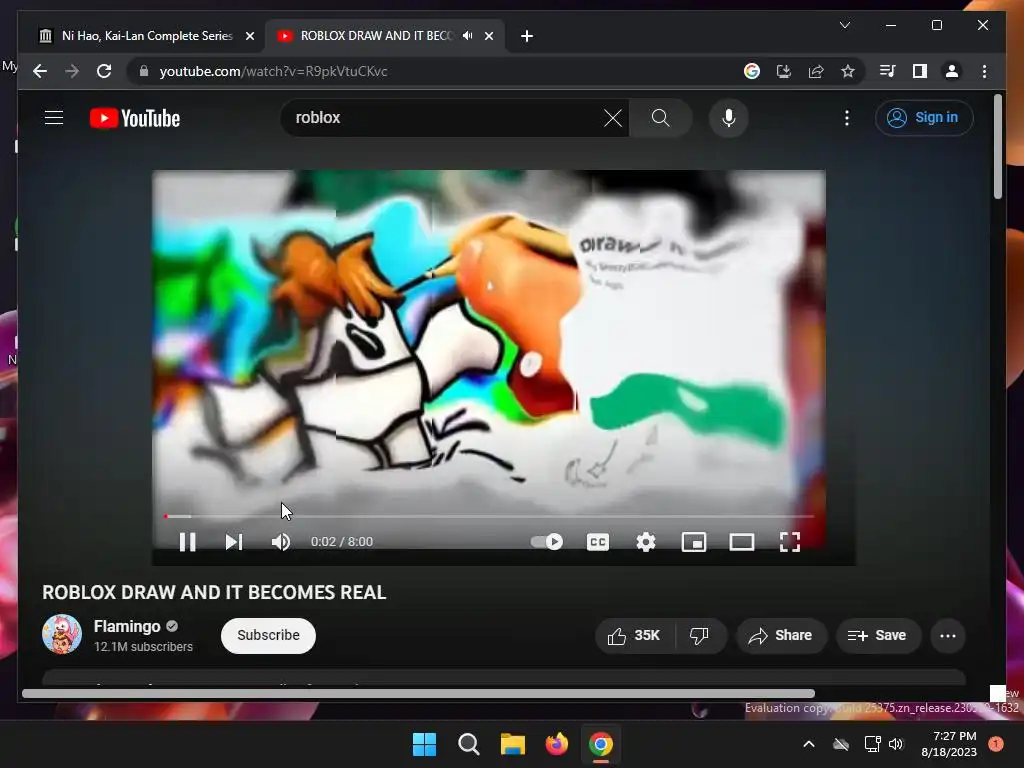
Task: Seek on the video progress bar
Action: coord(489,516)
